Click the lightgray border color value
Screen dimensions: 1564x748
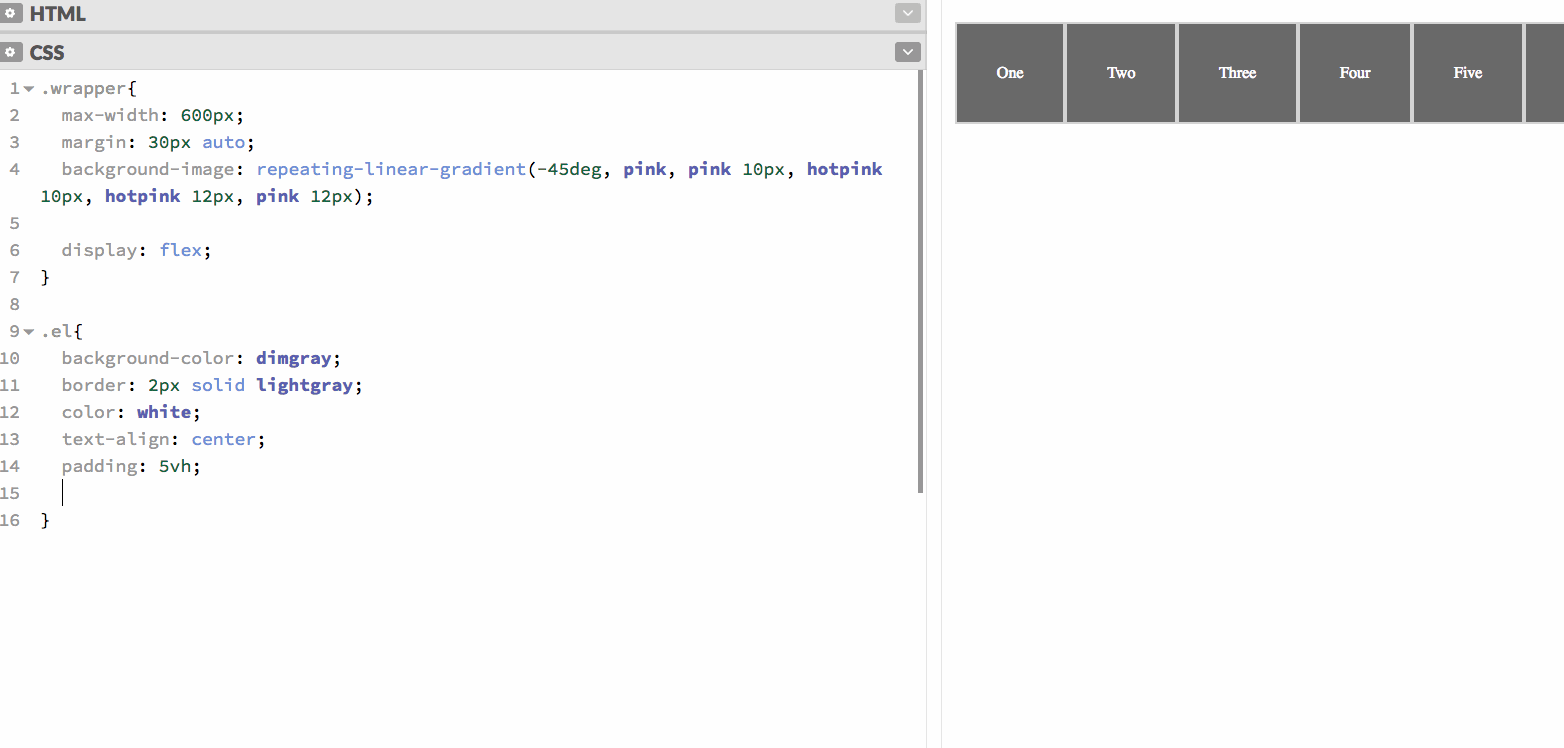pyautogui.click(x=304, y=385)
